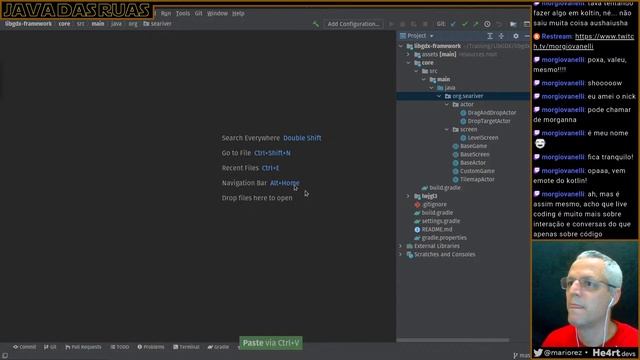The width and height of the screenshot is (640, 360).
Task: Select build.gradle under core
Action: (x=441, y=188)
